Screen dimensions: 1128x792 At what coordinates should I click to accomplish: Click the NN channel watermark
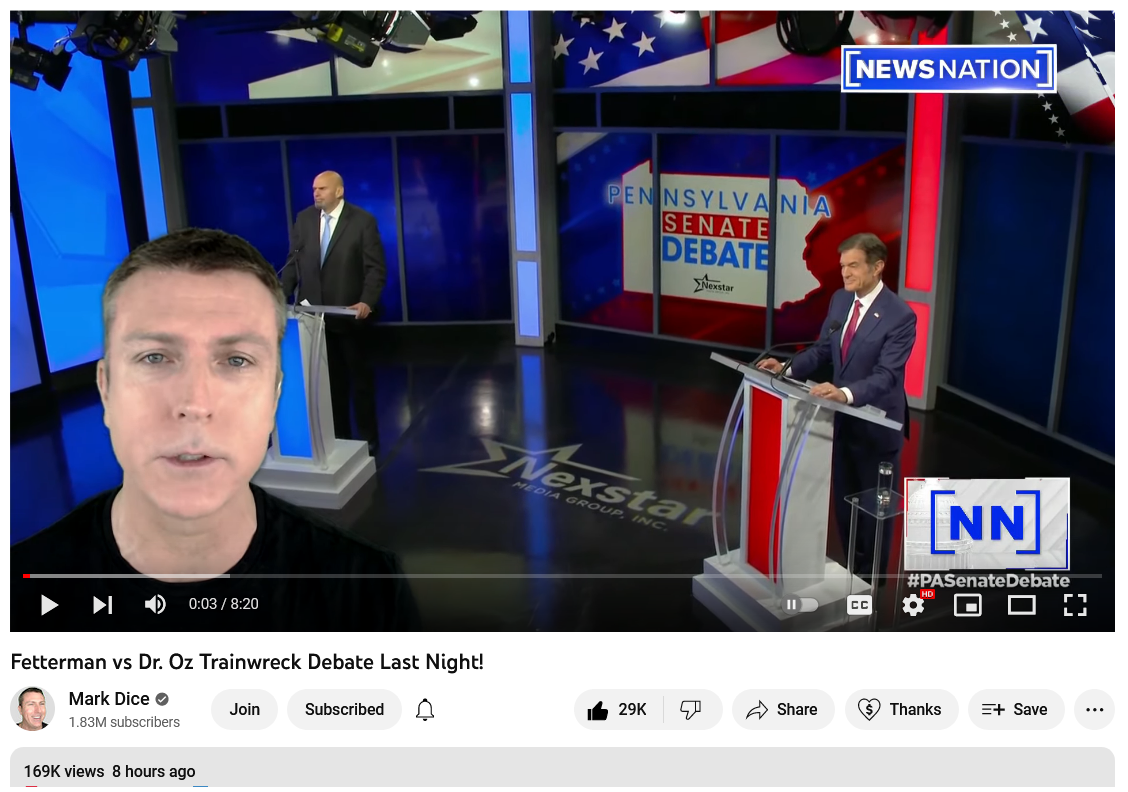point(986,524)
